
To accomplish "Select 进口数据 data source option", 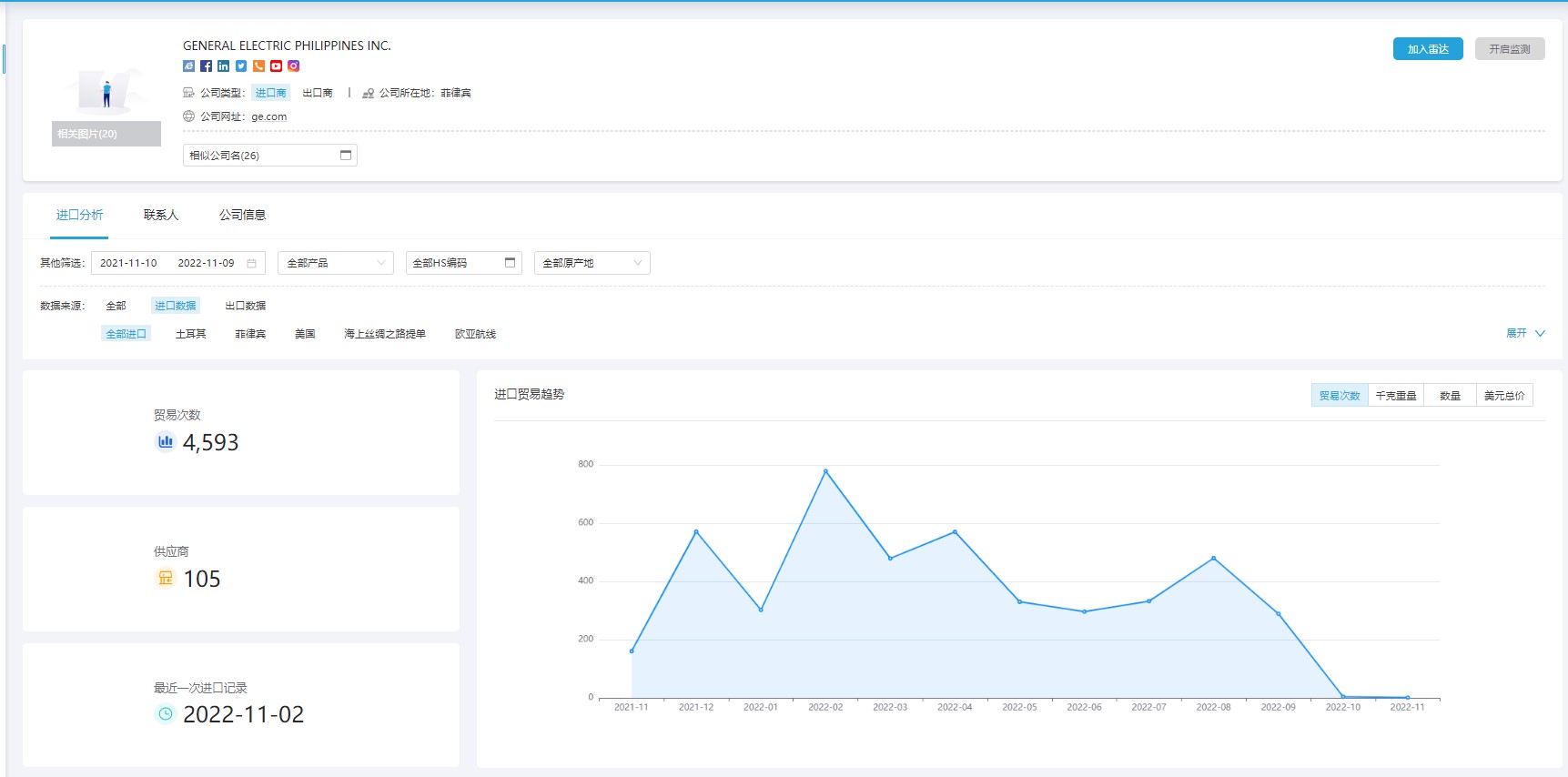I will (x=175, y=306).
